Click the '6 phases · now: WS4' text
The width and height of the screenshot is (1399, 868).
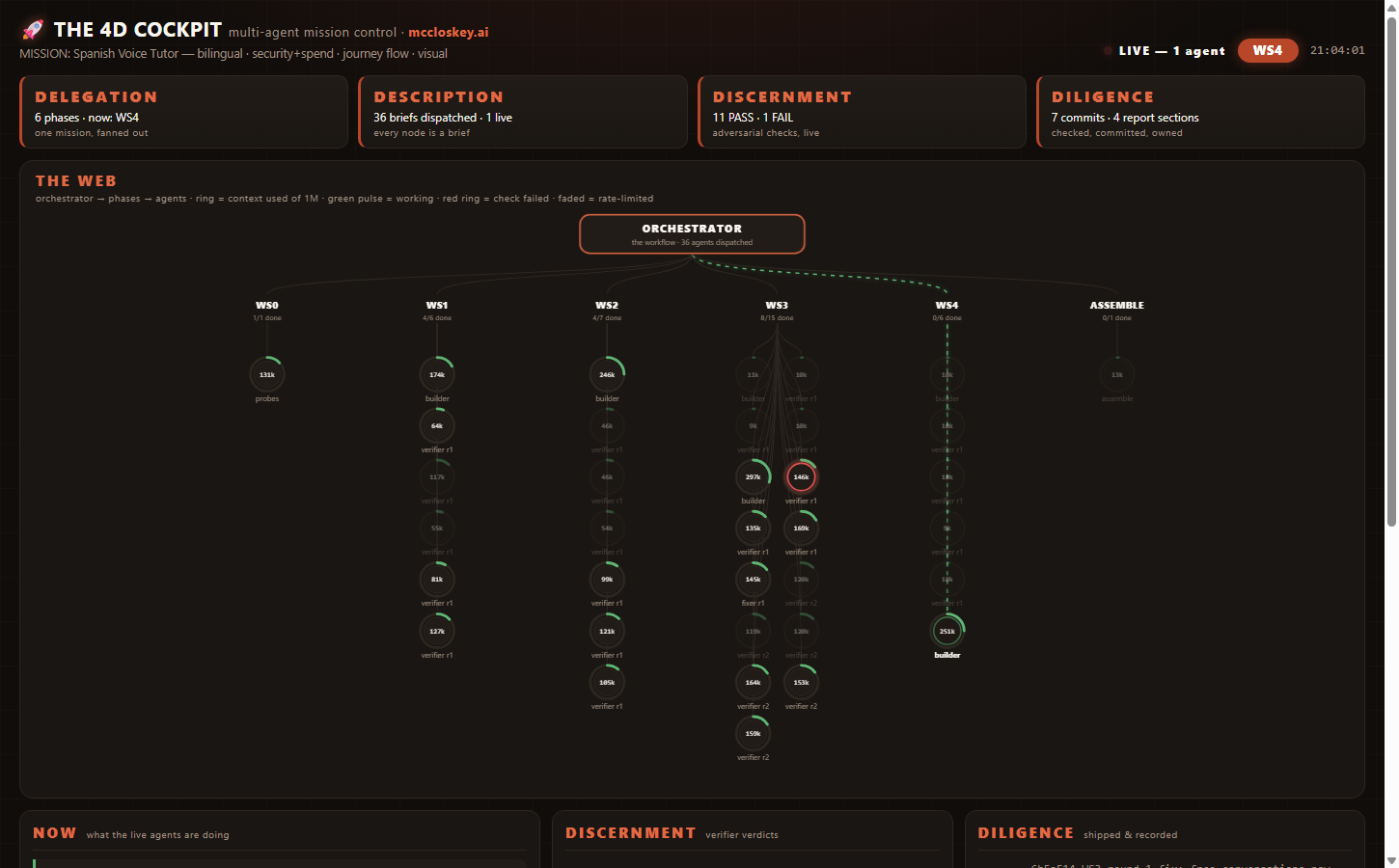[x=87, y=118]
